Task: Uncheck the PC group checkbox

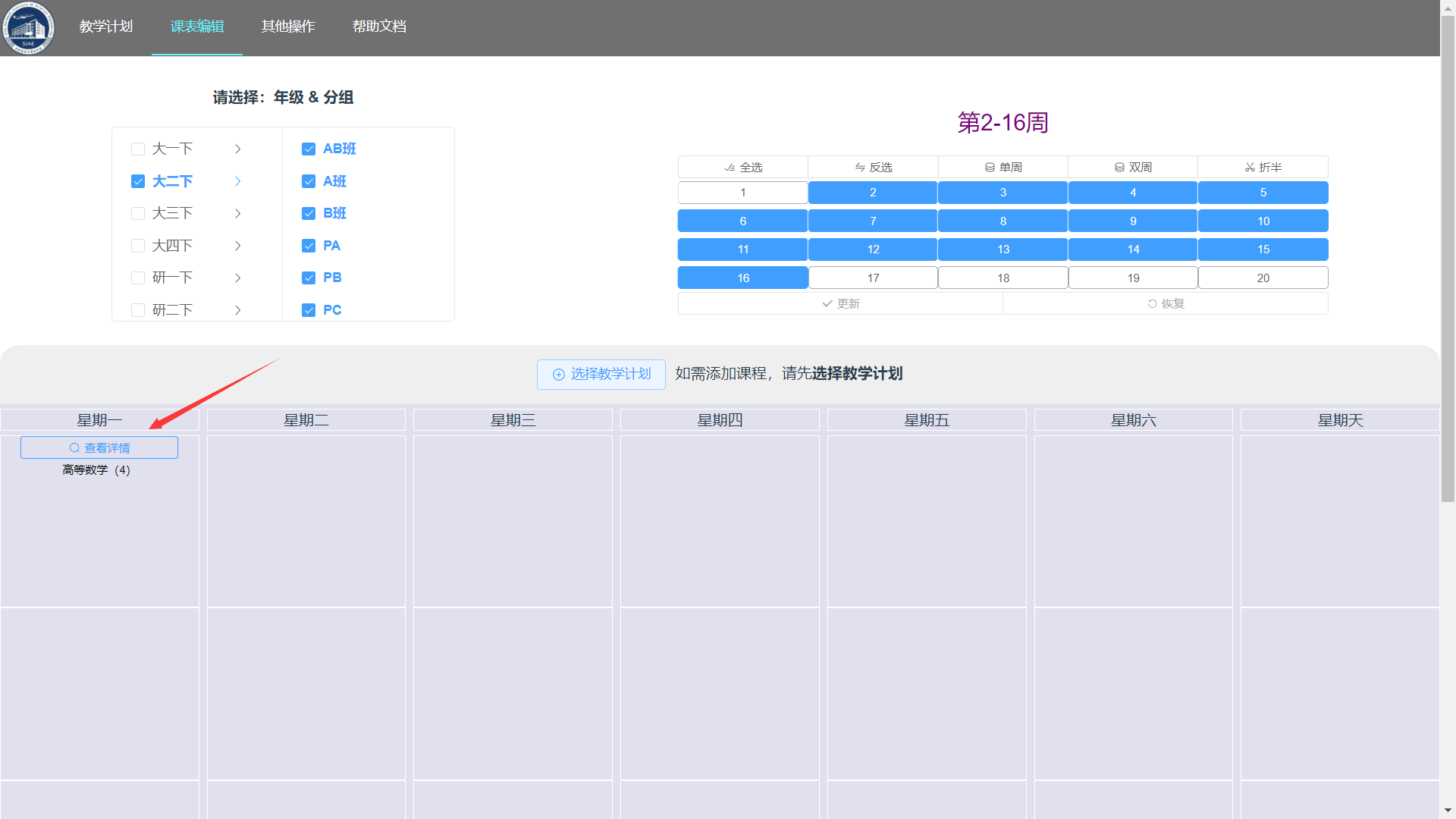Action: [x=309, y=310]
